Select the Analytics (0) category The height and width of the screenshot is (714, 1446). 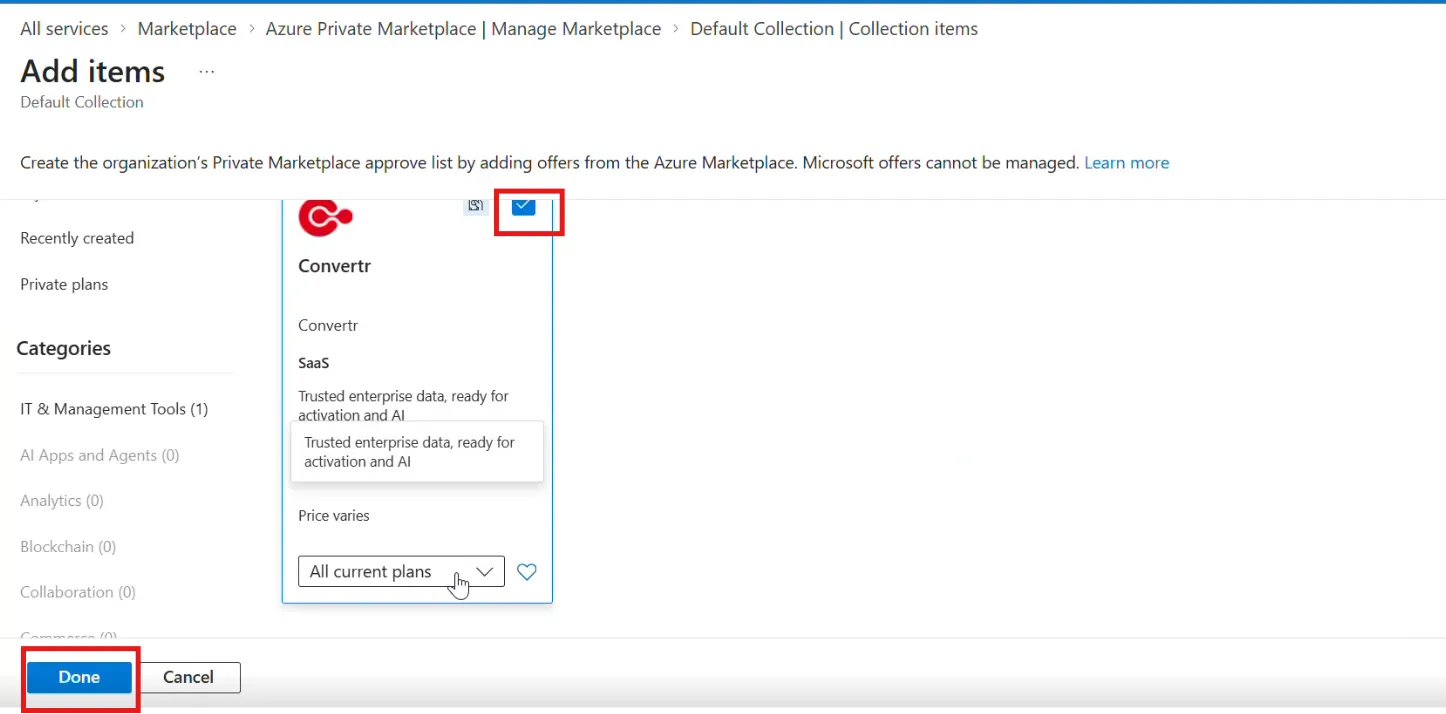point(62,500)
